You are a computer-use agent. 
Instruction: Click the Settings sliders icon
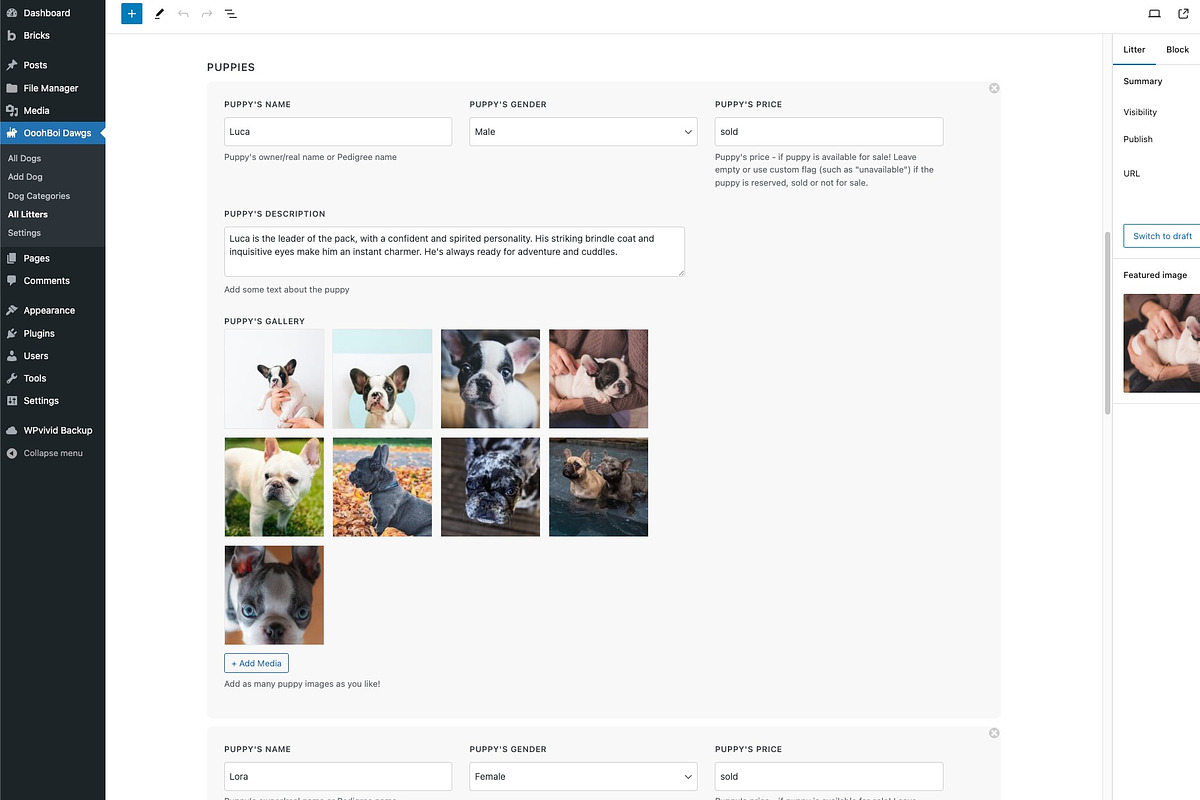coord(12,401)
